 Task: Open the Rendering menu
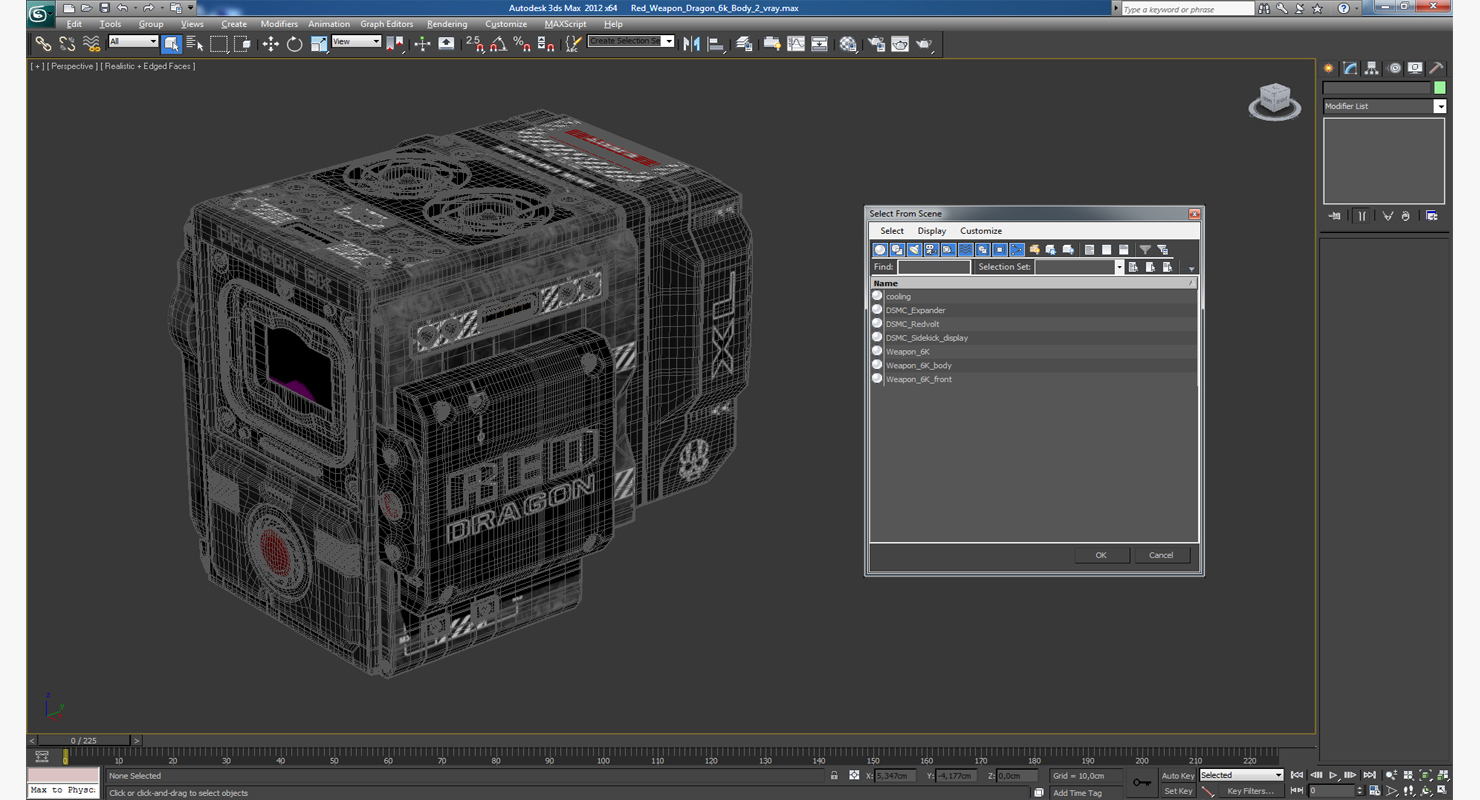click(x=447, y=24)
